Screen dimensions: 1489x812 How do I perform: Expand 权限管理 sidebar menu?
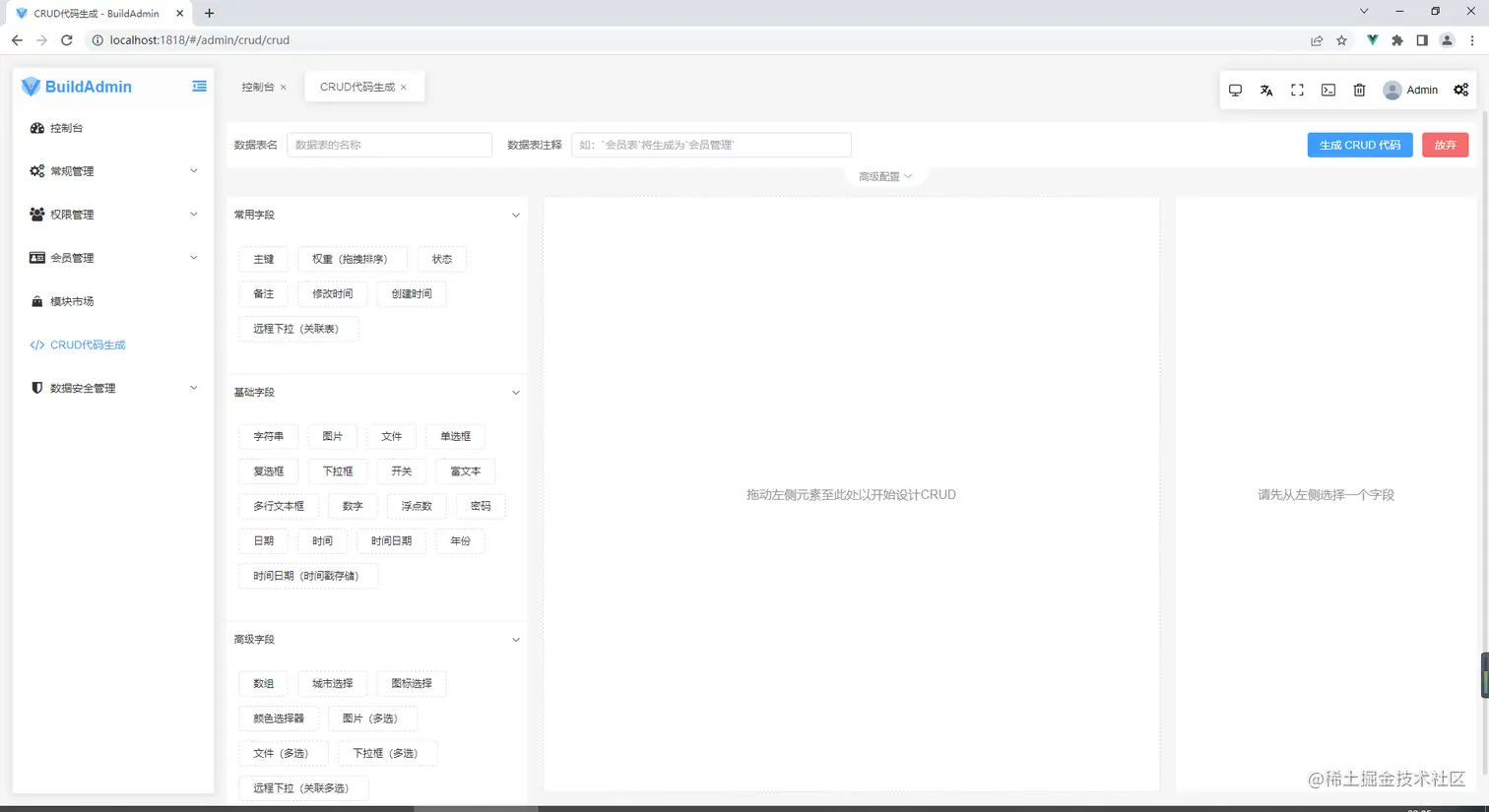click(x=113, y=215)
